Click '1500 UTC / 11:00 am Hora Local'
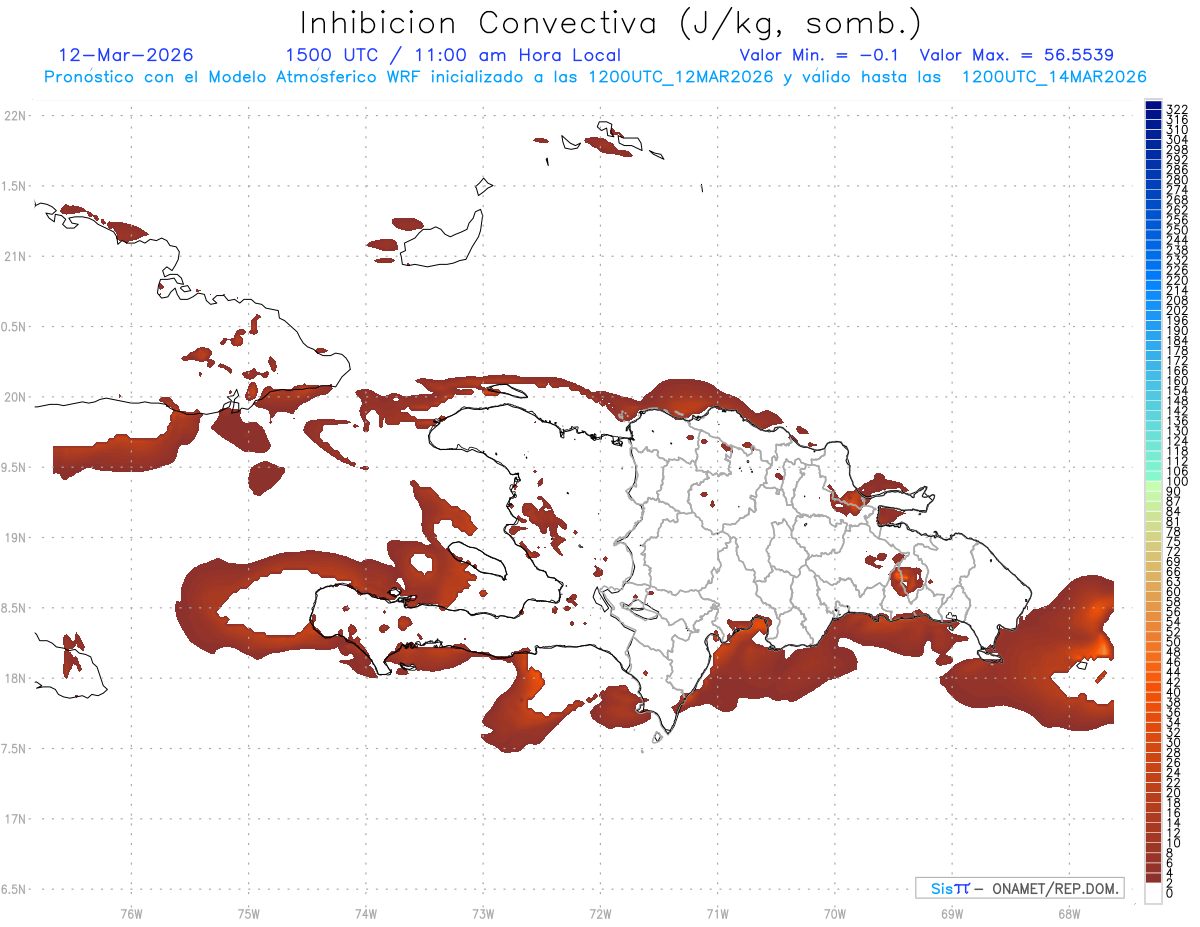The width and height of the screenshot is (1200, 927). coord(453,56)
